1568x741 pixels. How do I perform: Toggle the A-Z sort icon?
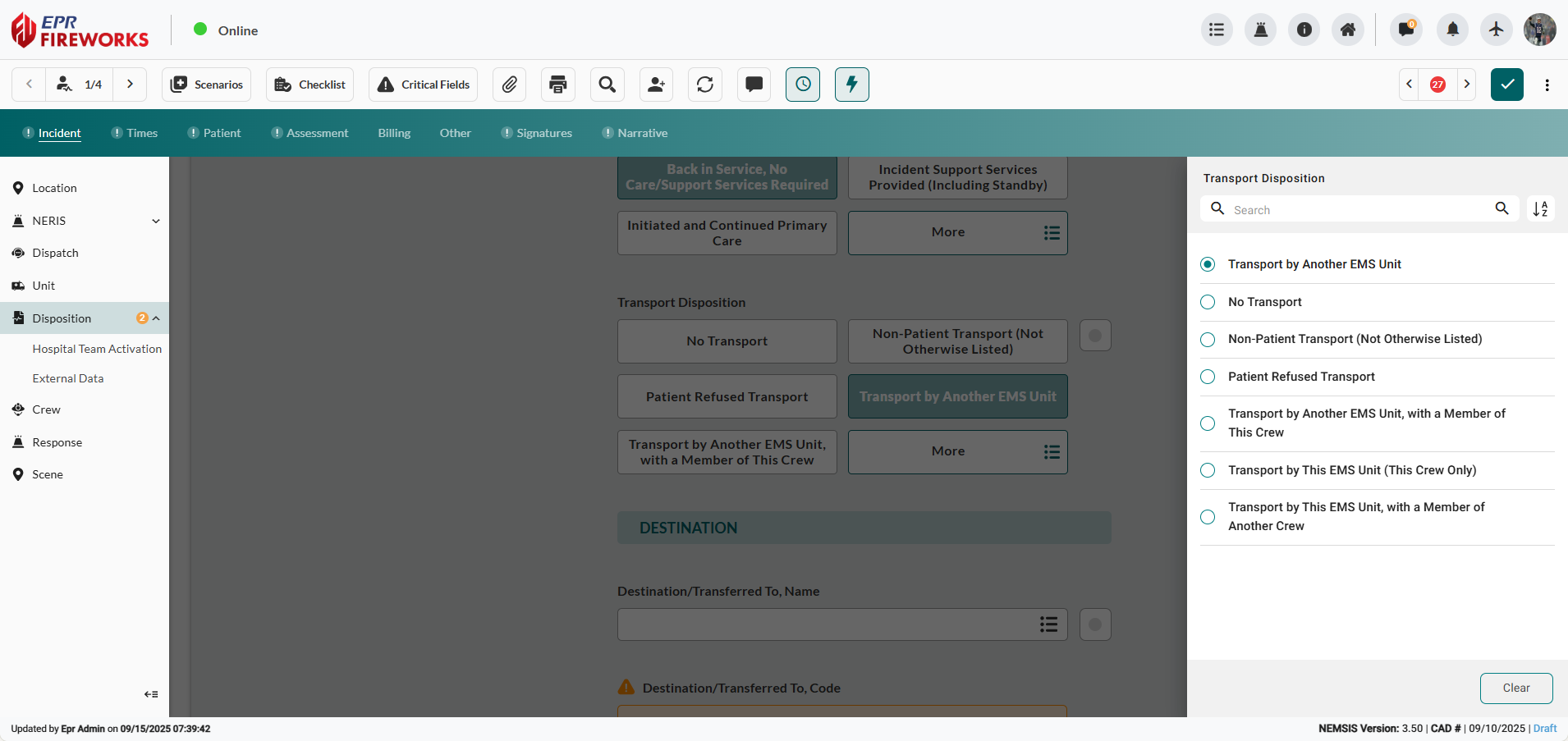coord(1540,209)
